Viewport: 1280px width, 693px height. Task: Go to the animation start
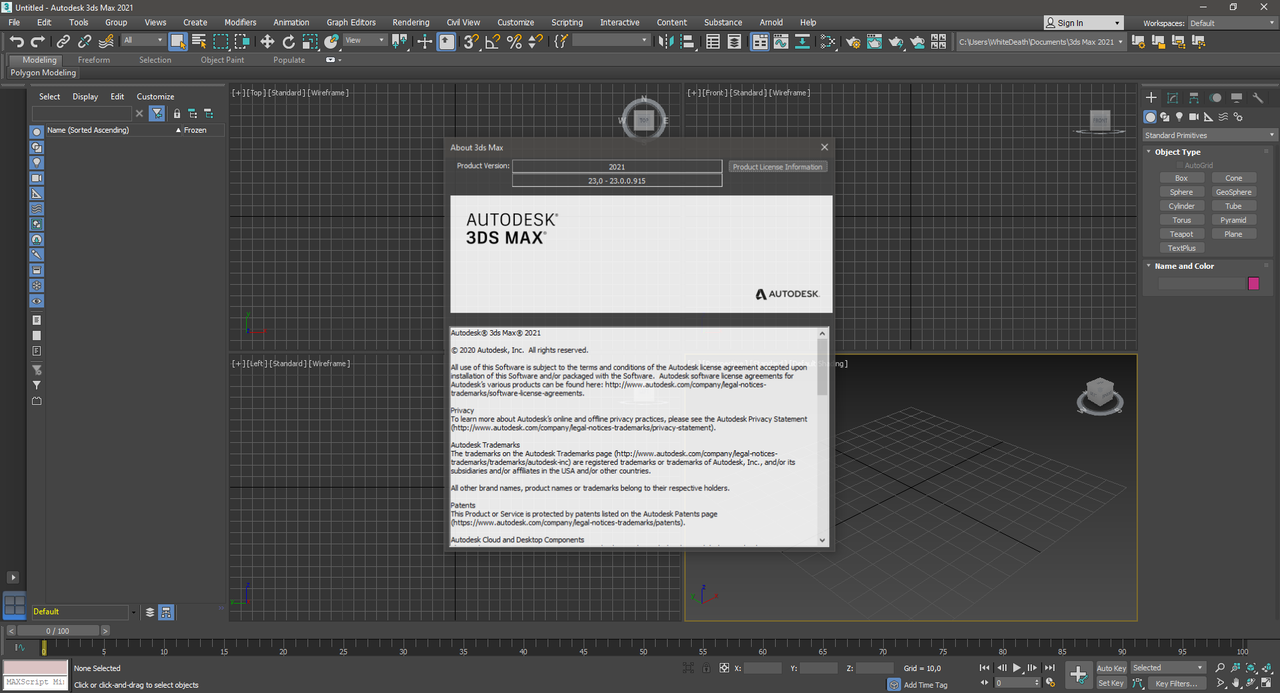[x=985, y=667]
